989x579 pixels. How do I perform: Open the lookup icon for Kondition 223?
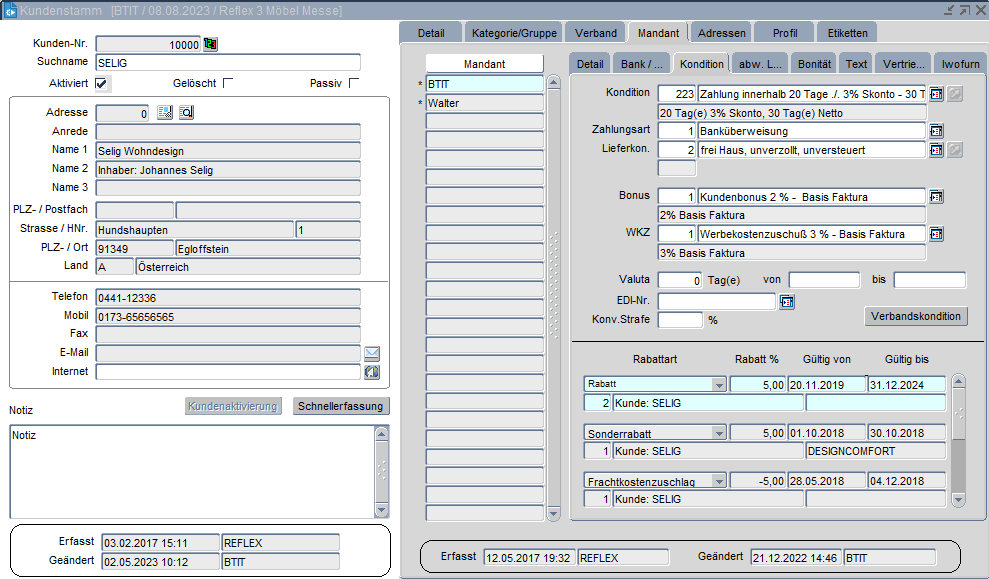coord(936,93)
